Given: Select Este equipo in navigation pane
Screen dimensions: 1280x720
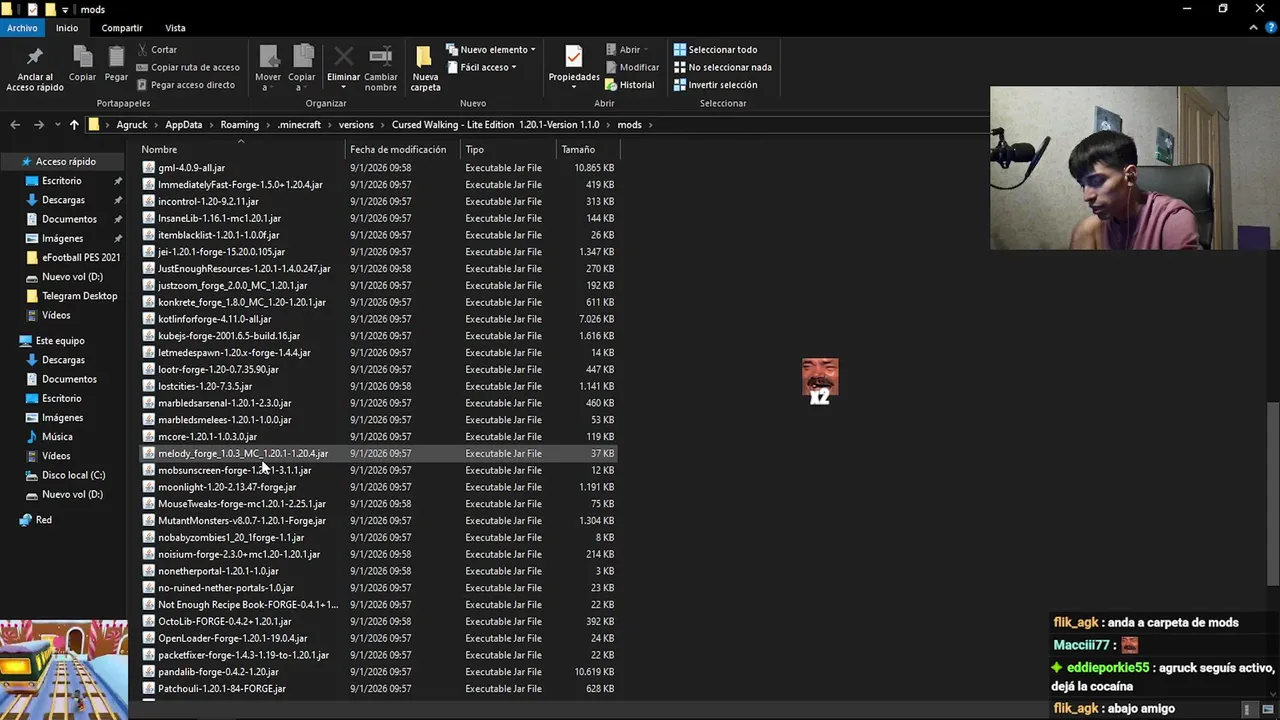Looking at the screenshot, I should tap(60, 341).
